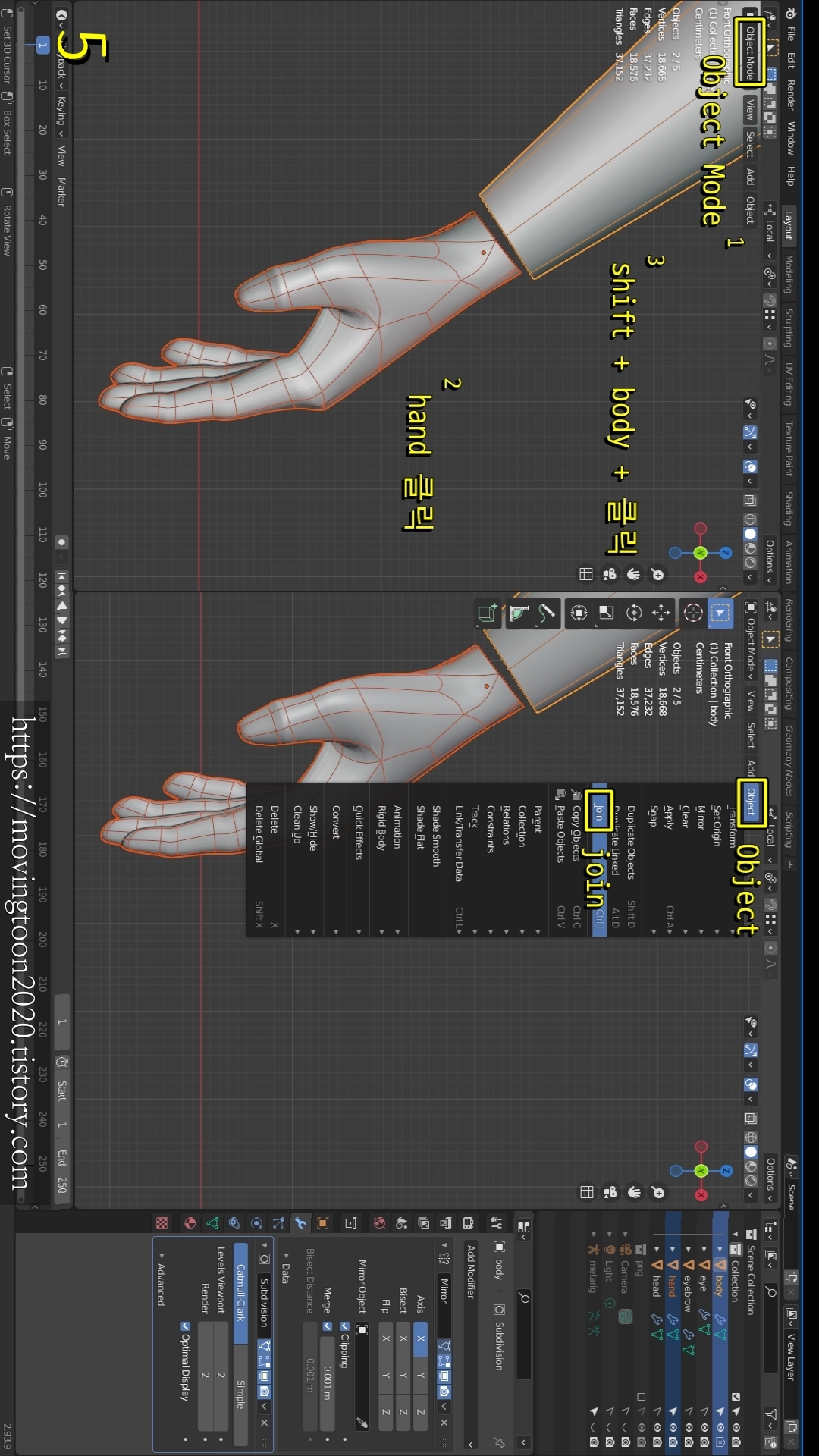The height and width of the screenshot is (1456, 819).
Task: Click the Blender logo menu icon
Action: click(789, 13)
